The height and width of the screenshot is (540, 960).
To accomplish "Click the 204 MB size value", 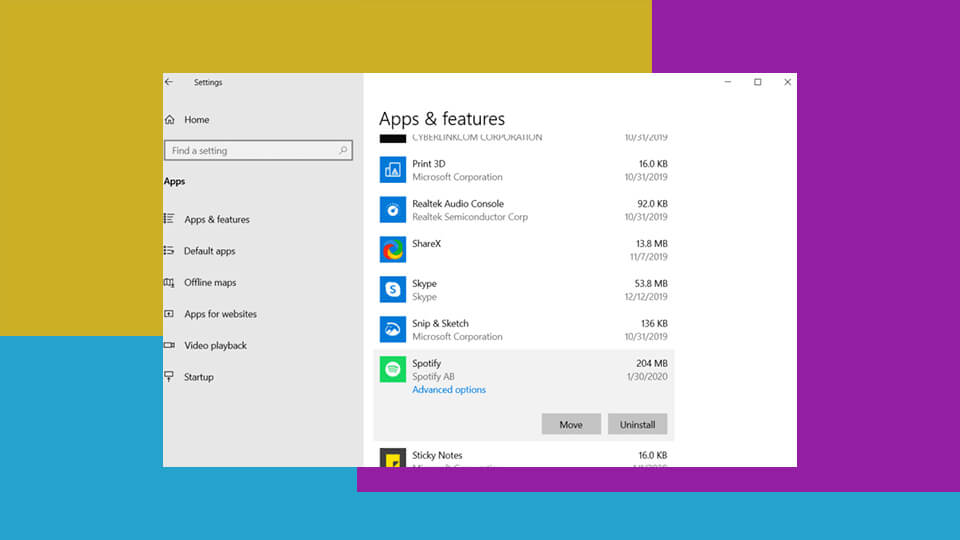I will point(651,363).
